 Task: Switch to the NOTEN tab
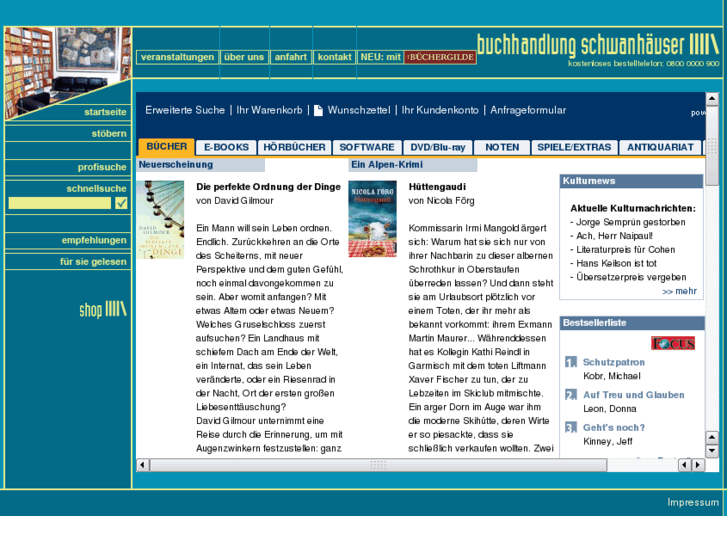tap(502, 147)
